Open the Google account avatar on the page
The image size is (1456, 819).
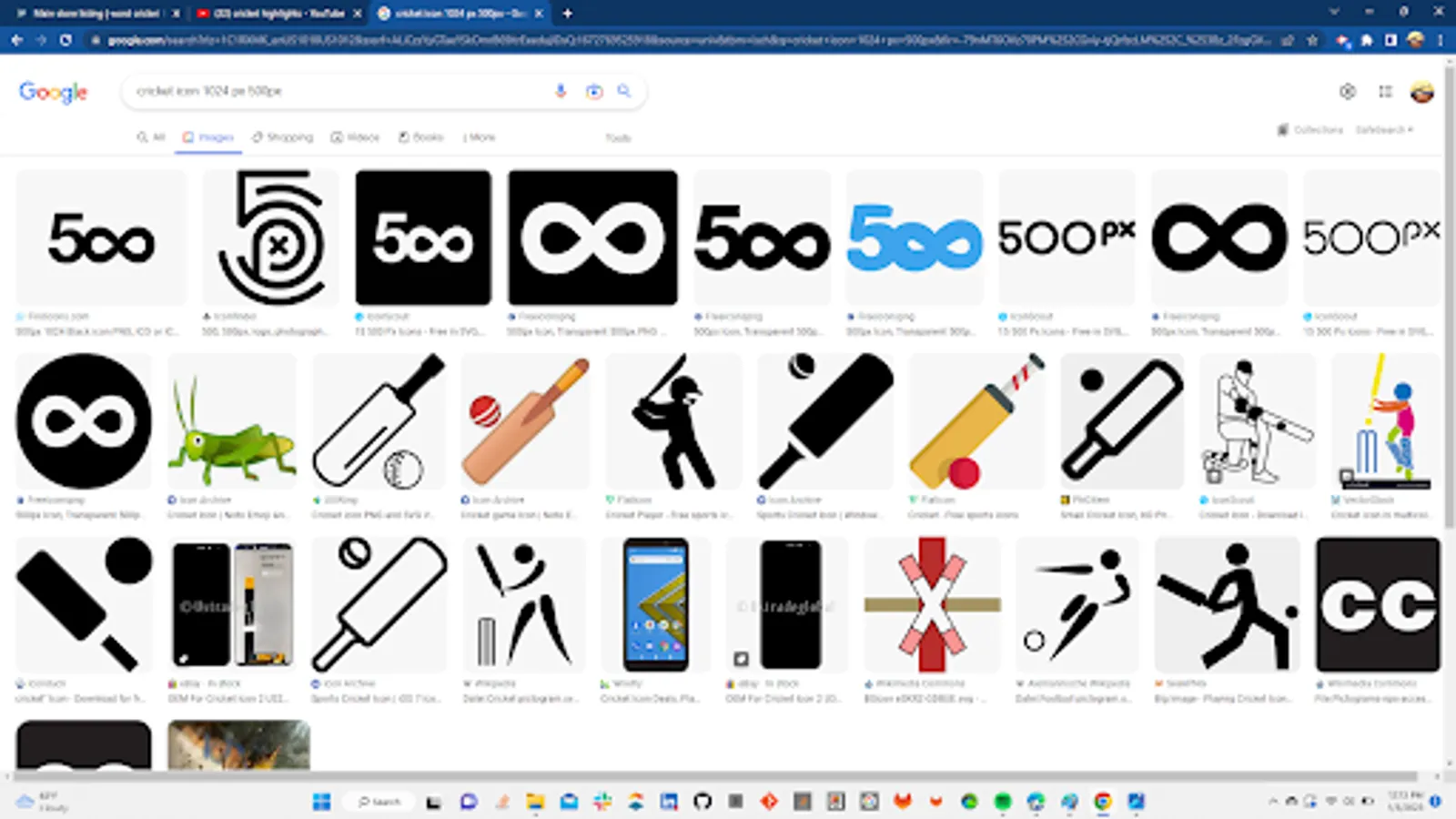(x=1421, y=91)
